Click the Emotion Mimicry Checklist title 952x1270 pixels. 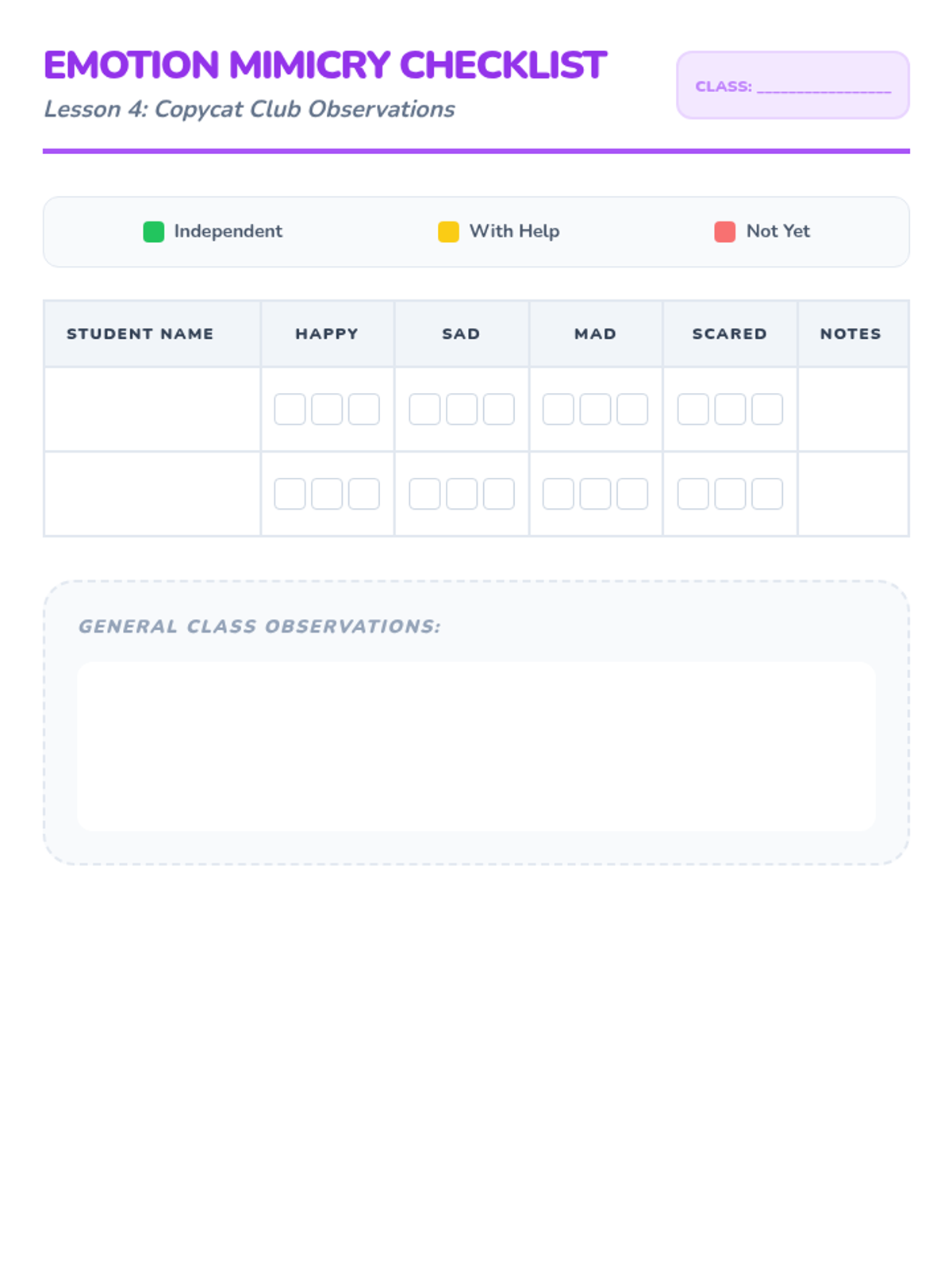coord(325,65)
